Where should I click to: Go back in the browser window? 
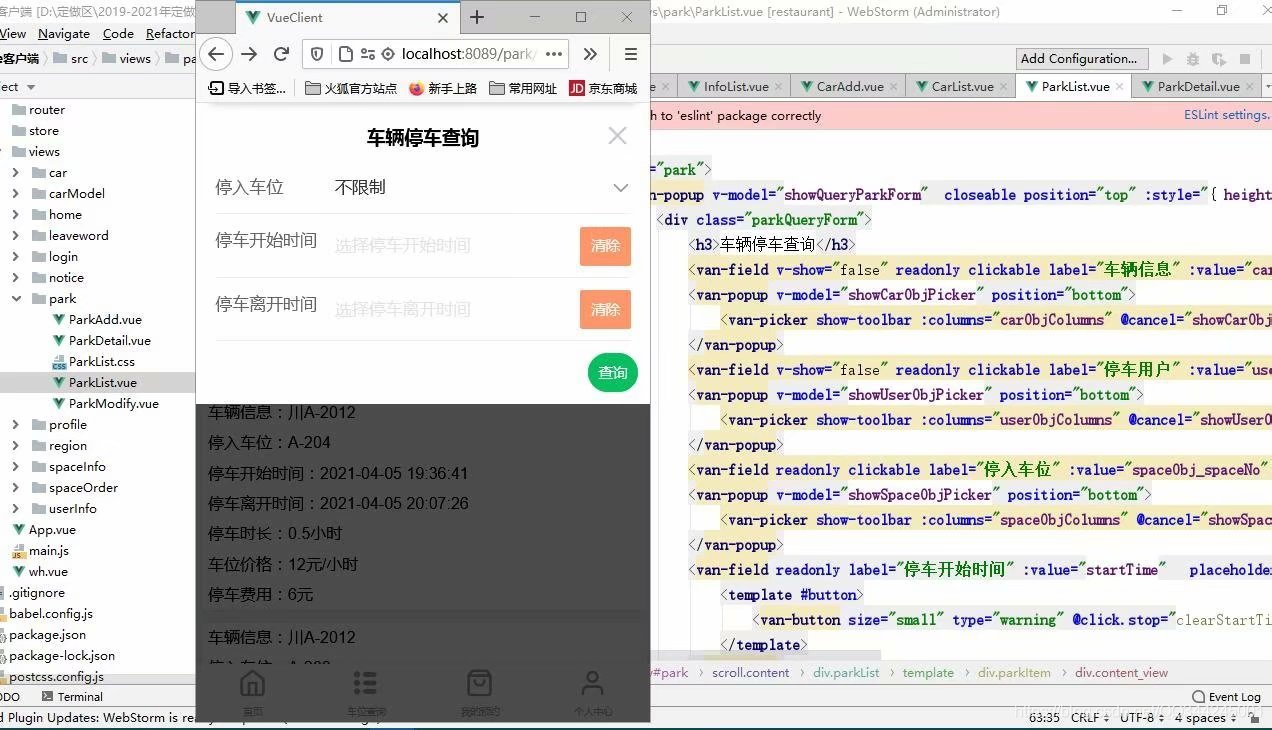click(x=216, y=54)
